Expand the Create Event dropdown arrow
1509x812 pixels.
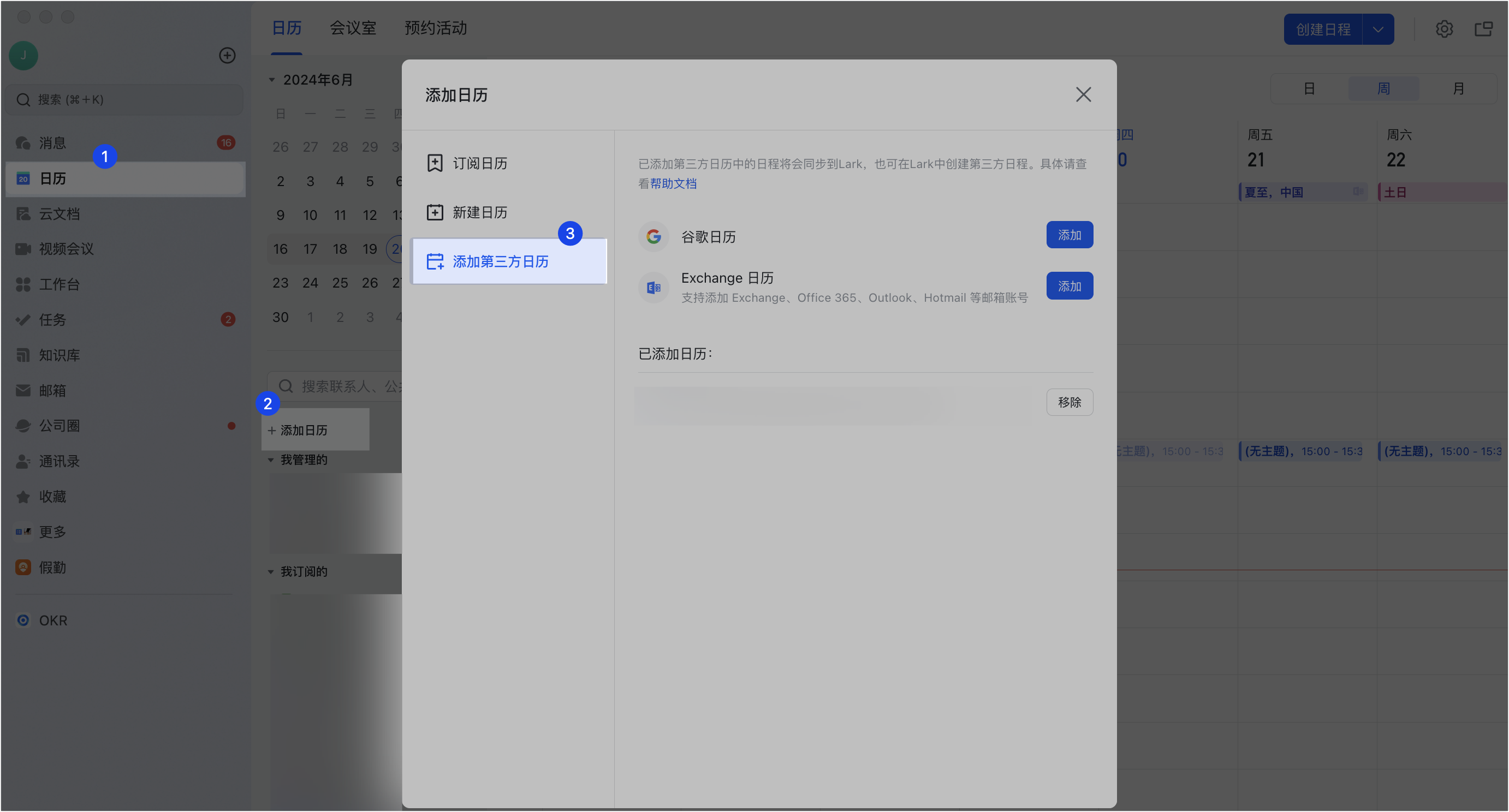coord(1378,29)
